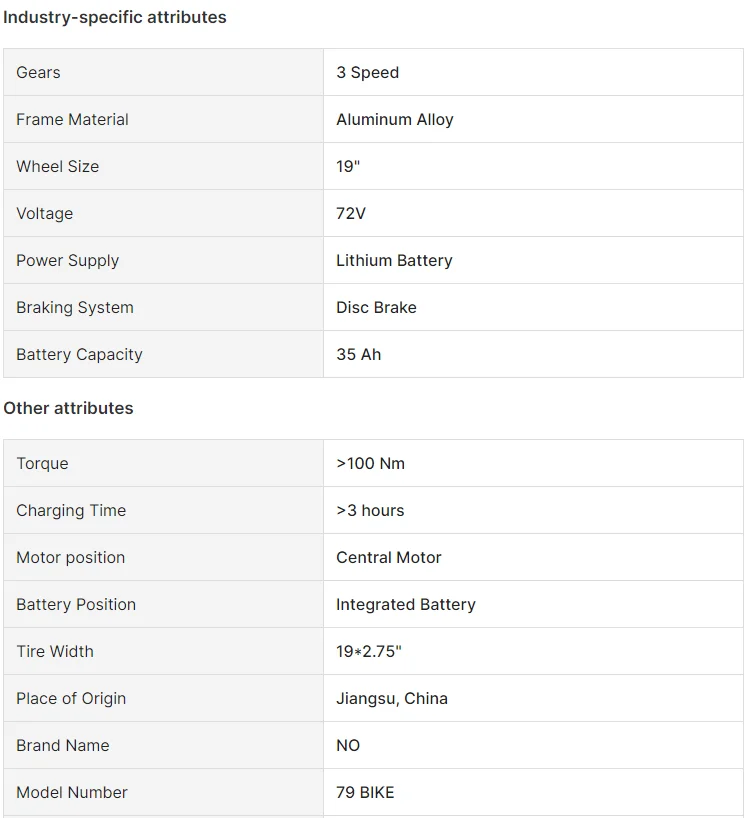Select the "Aluminum Alloy" frame material value
Image resolution: width=746 pixels, height=818 pixels.
(394, 120)
